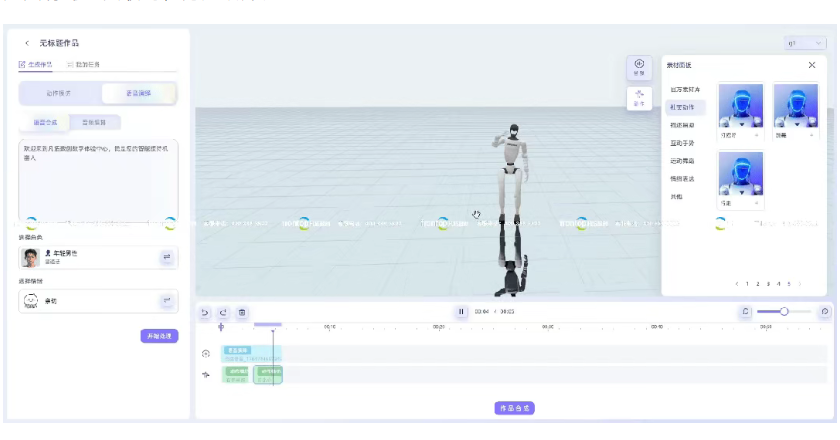Click the top round icon button left of asset panel
The width and height of the screenshot is (840, 440).
[639, 67]
